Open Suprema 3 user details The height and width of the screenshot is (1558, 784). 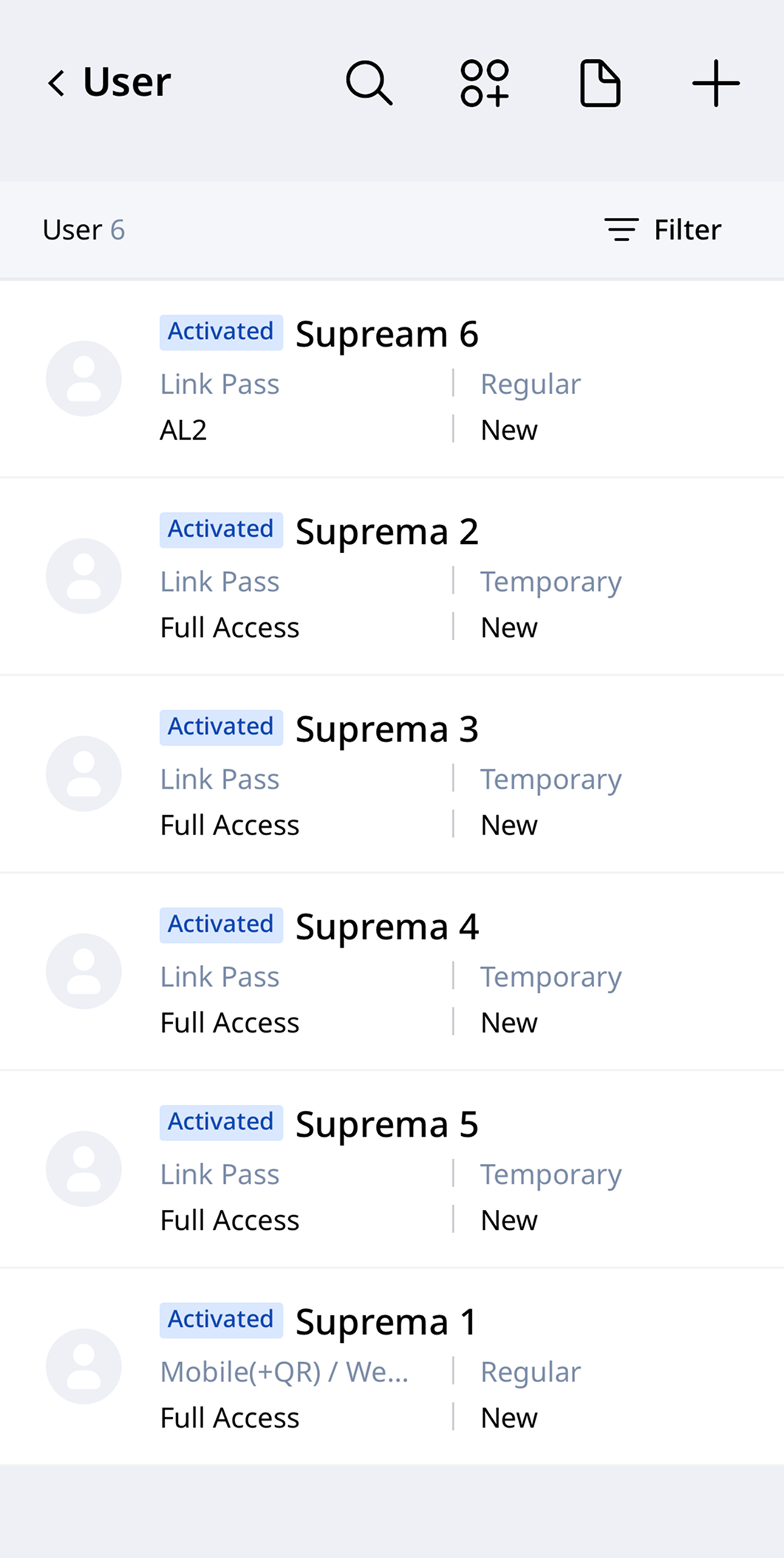(x=387, y=729)
